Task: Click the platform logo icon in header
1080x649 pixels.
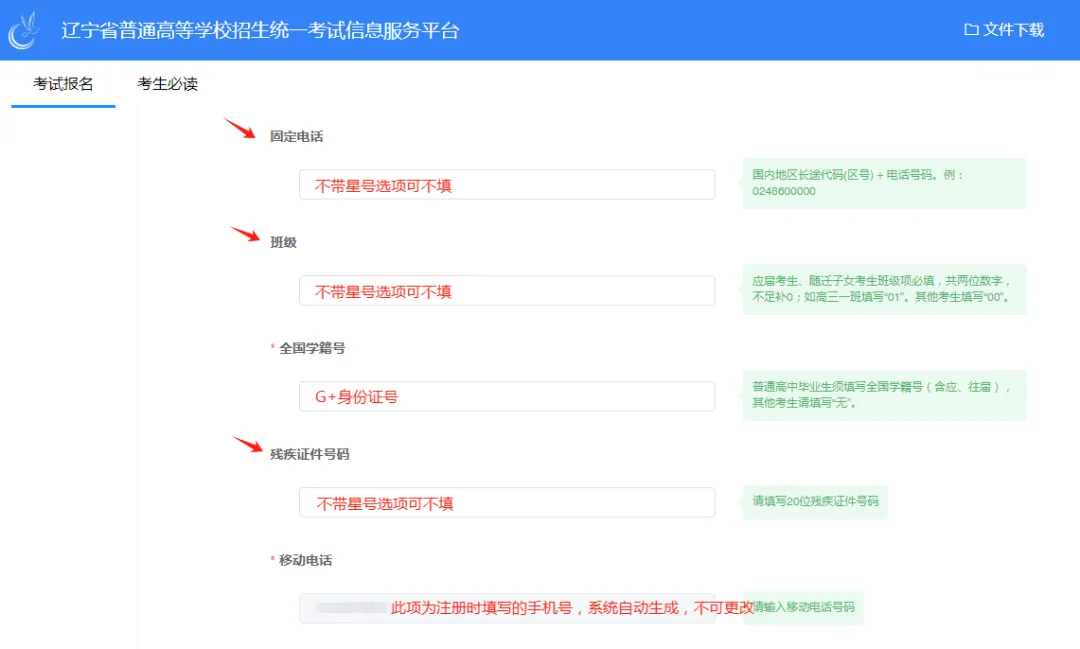Action: [x=25, y=30]
